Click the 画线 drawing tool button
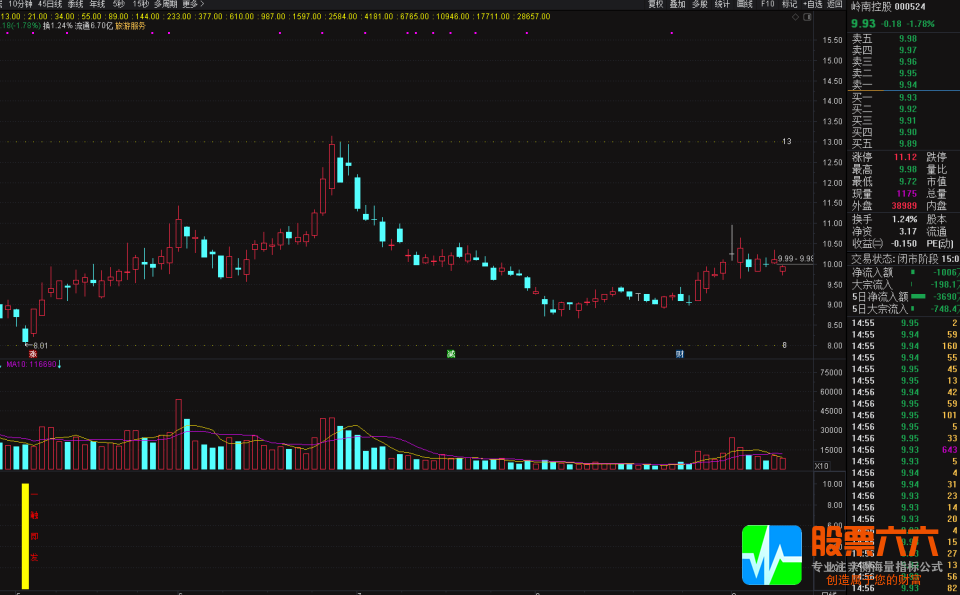Viewport: 960px width, 595px height. click(x=744, y=4)
